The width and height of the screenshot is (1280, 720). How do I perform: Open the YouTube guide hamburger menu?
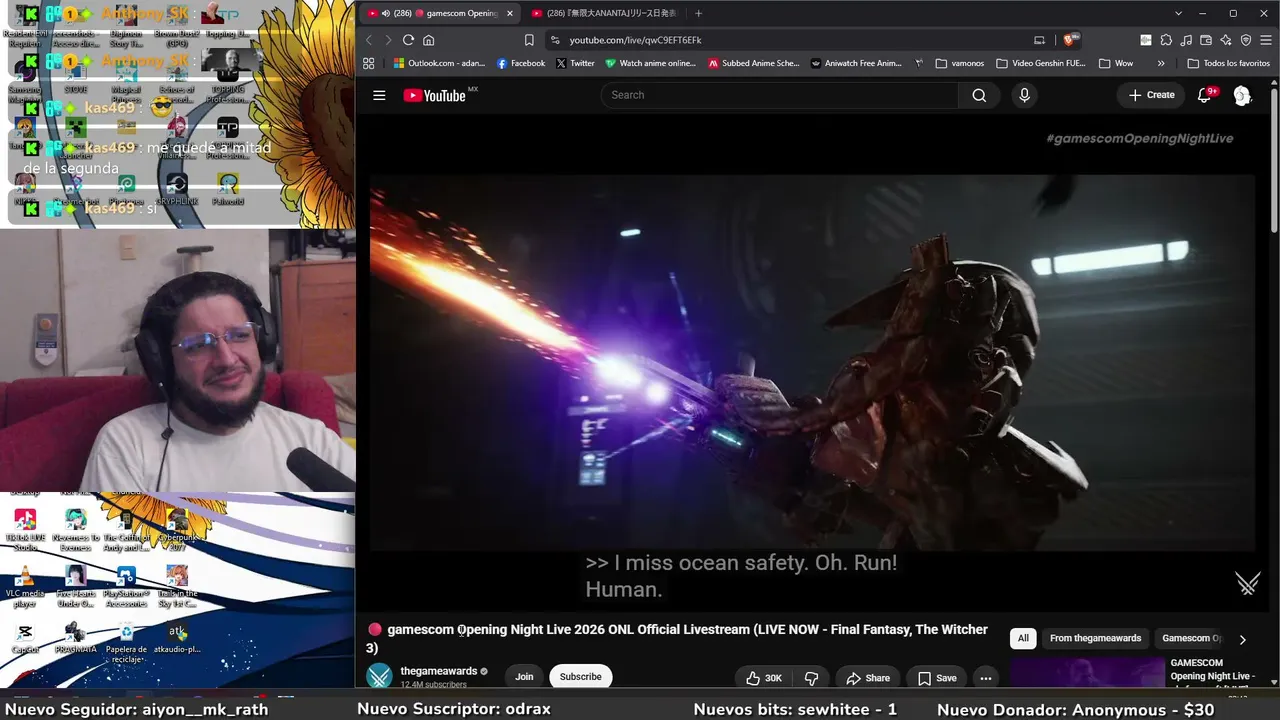click(x=379, y=95)
